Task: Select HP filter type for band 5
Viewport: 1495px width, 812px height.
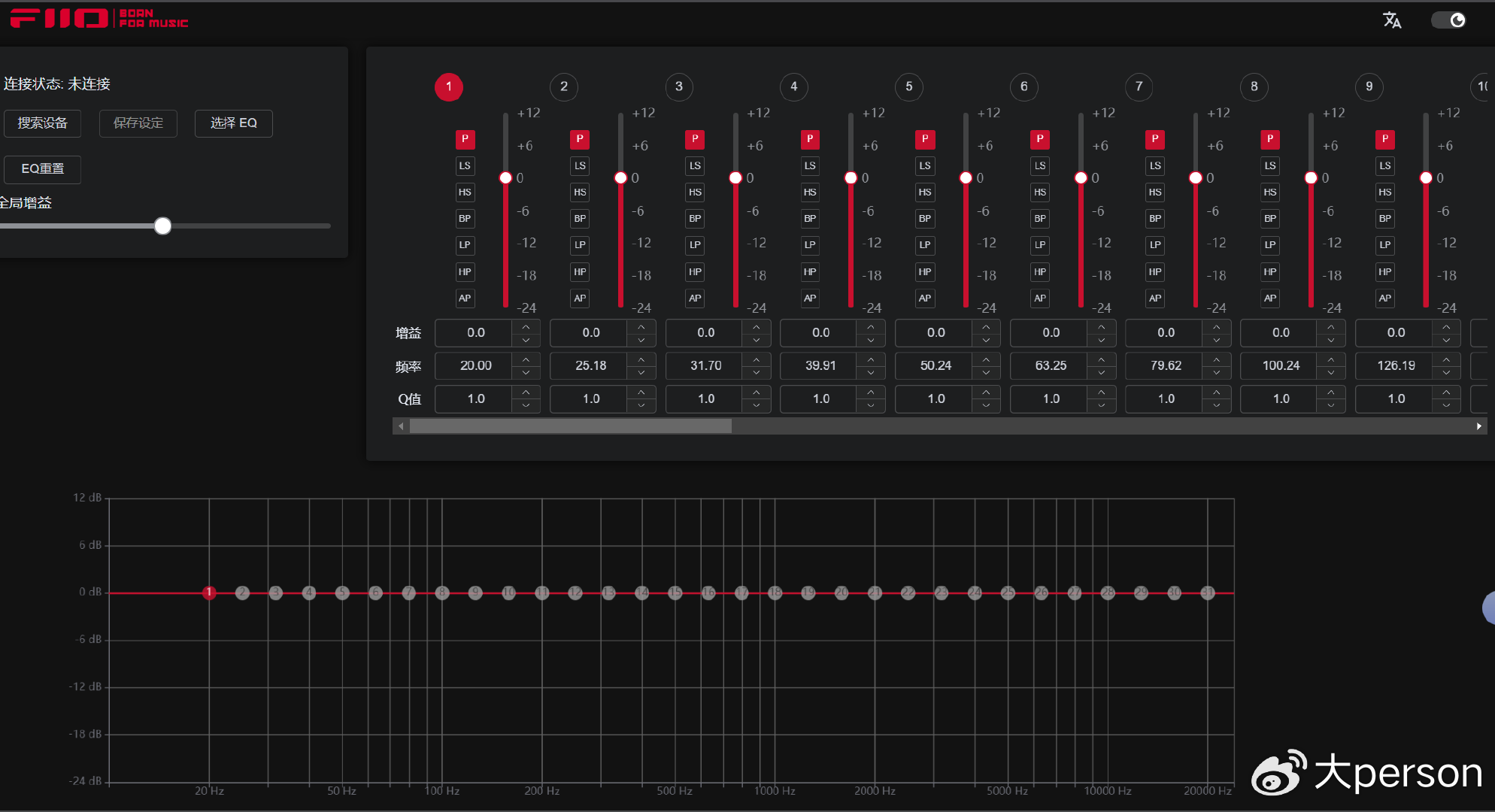Action: point(925,271)
